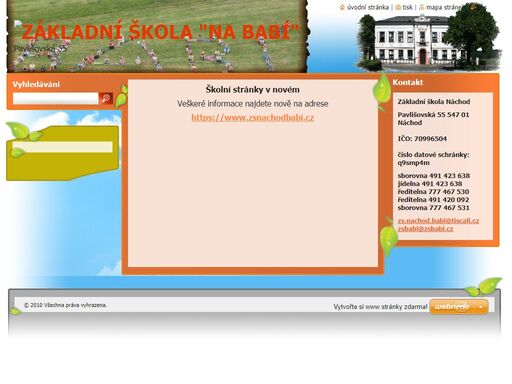Click the RSS icon over the tree

474,7
